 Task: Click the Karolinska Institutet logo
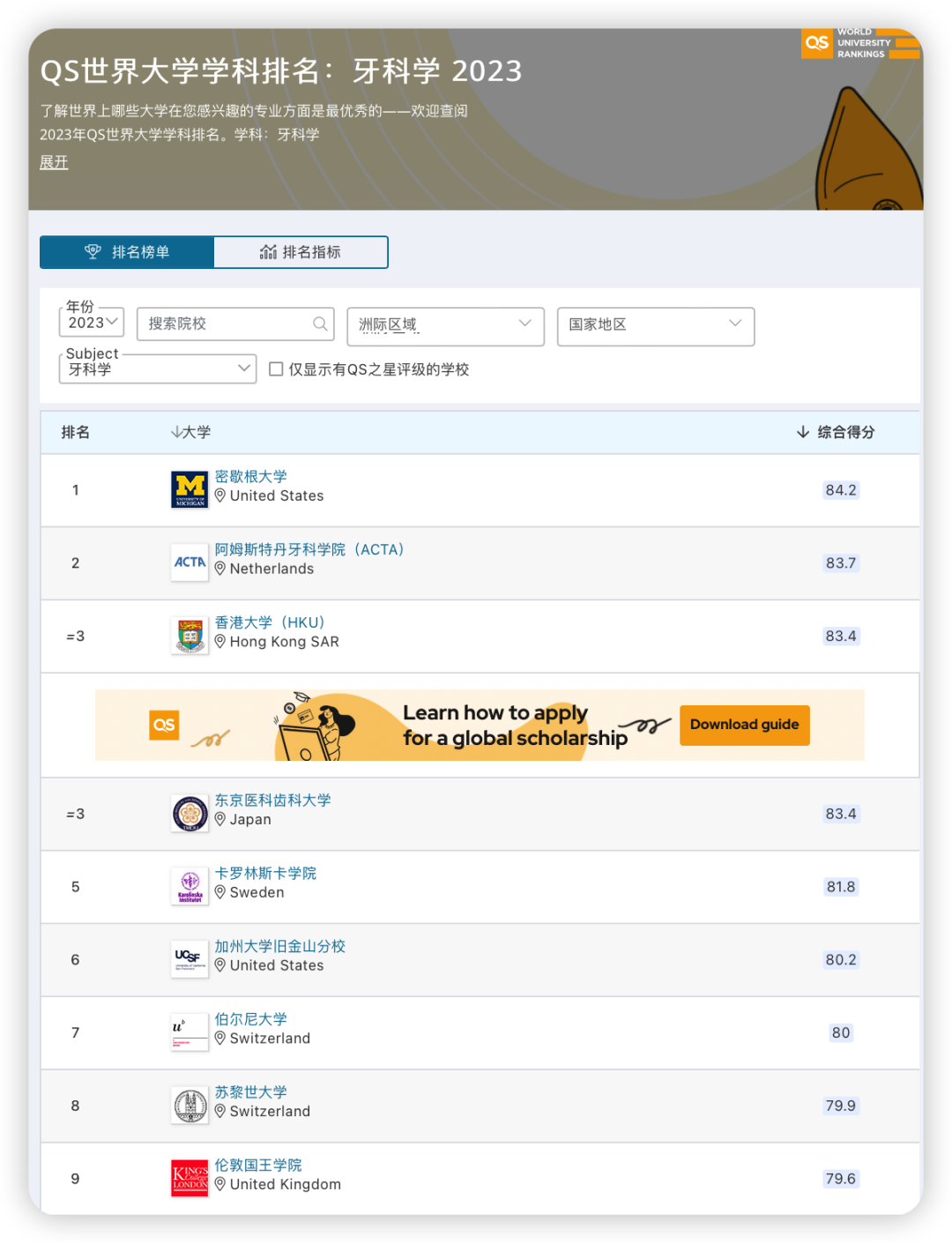(x=189, y=886)
